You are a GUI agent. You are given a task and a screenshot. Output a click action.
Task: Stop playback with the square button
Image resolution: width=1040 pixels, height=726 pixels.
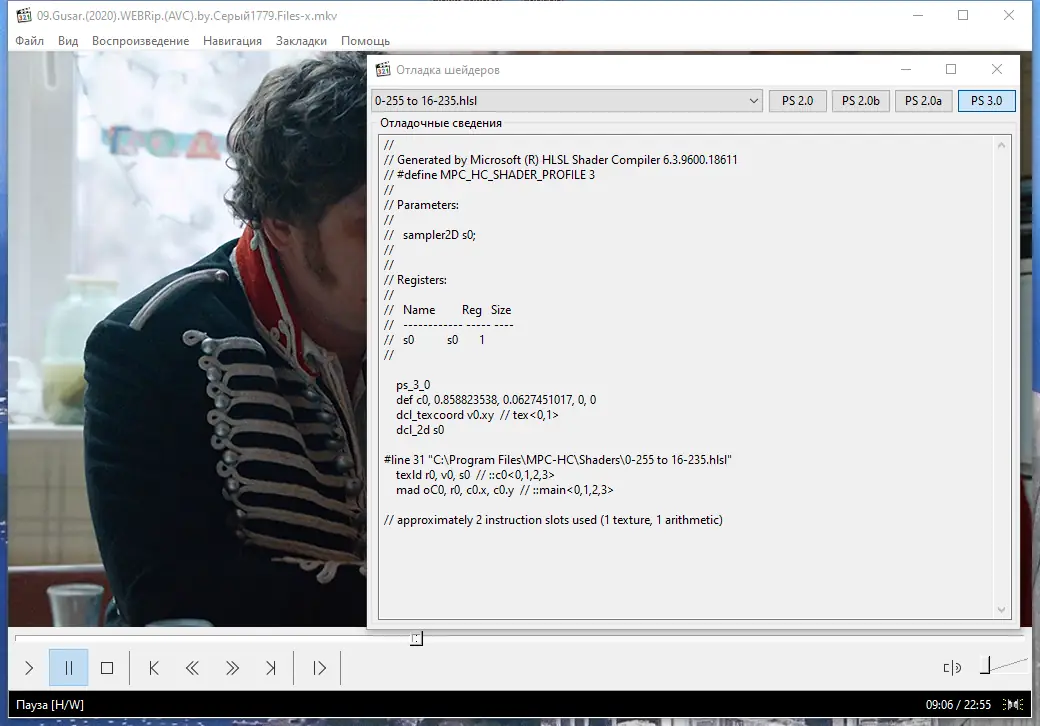107,668
